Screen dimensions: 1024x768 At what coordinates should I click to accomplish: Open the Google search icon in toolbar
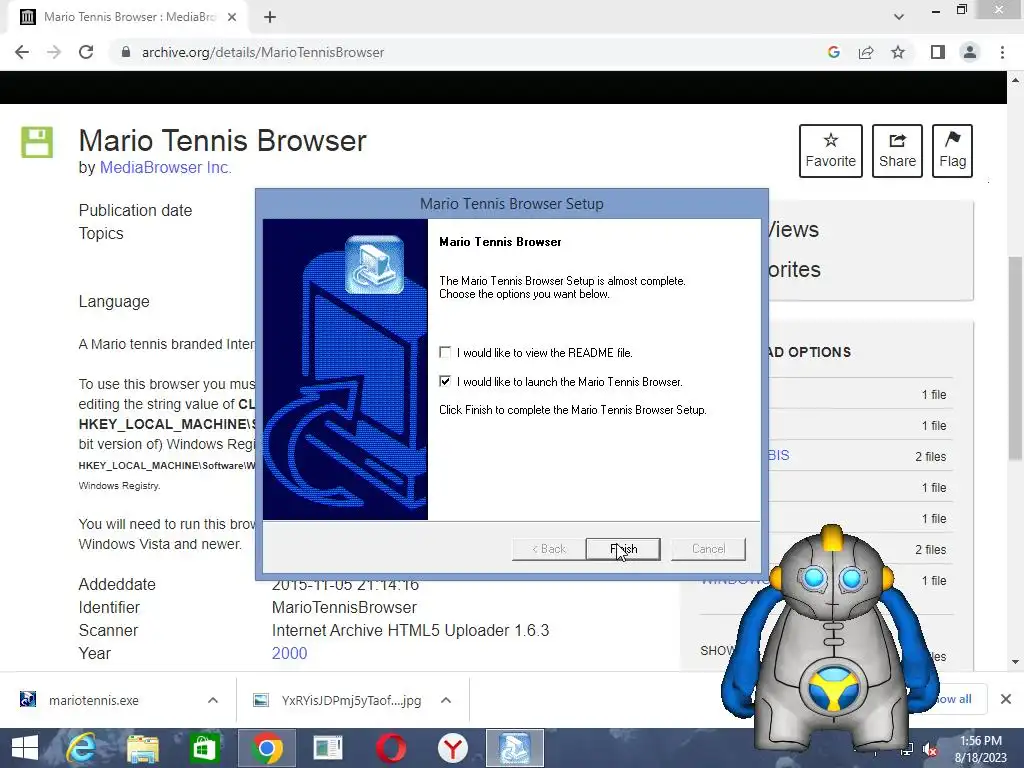tap(833, 52)
